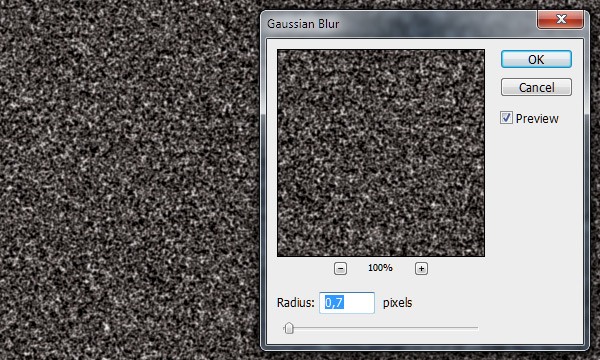Image resolution: width=600 pixels, height=360 pixels.
Task: Uncheck the Preview checkbox
Action: click(506, 118)
